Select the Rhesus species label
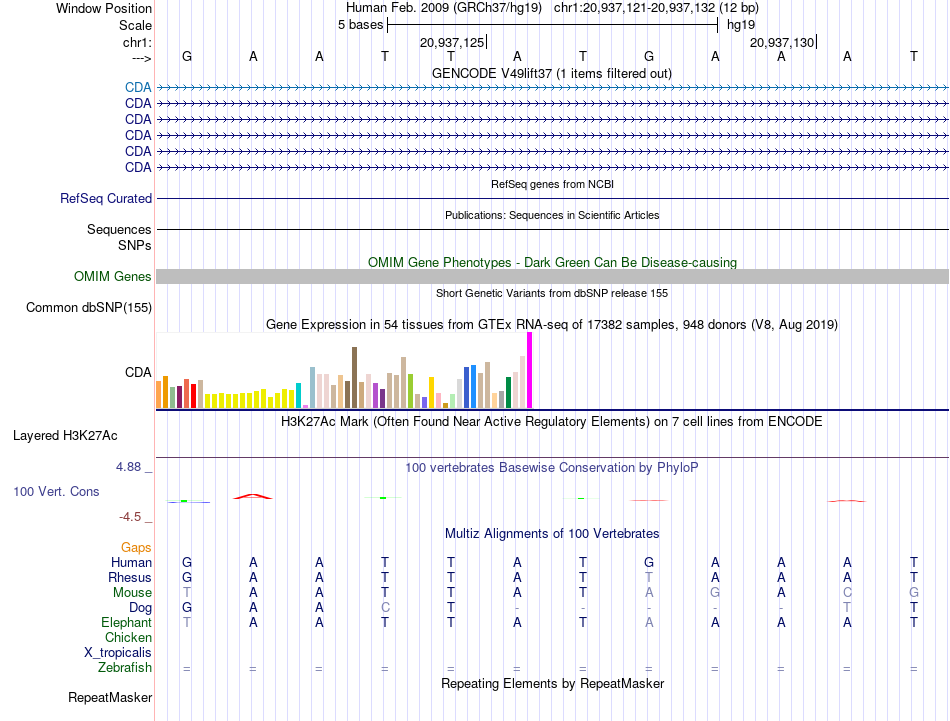 (130, 577)
